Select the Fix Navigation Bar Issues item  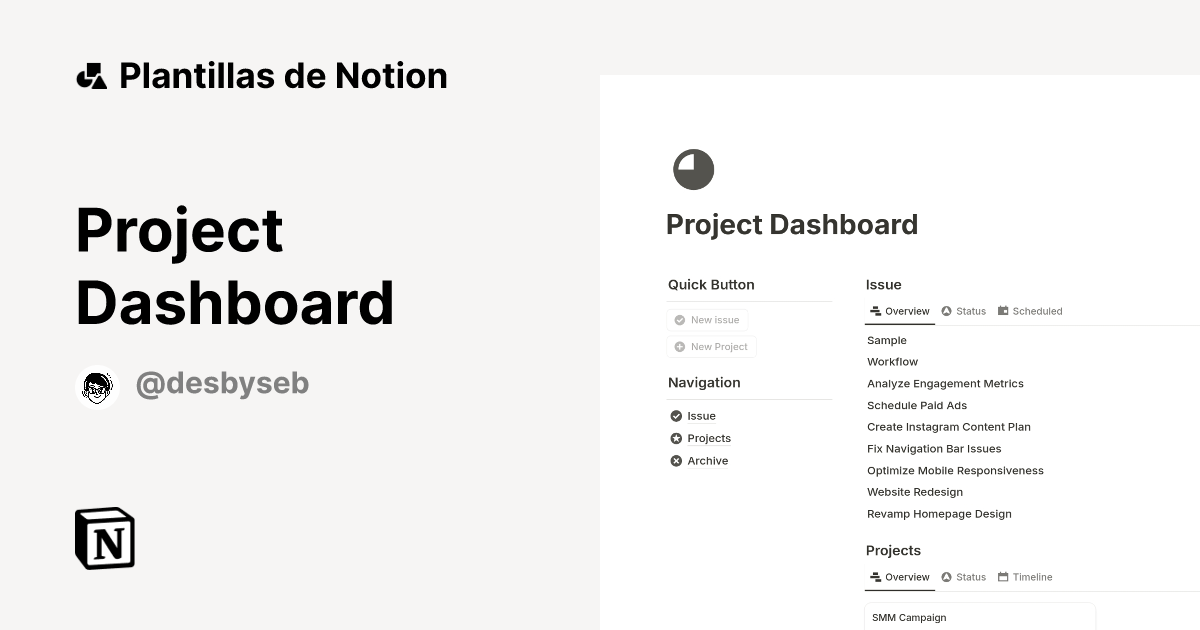coord(934,448)
